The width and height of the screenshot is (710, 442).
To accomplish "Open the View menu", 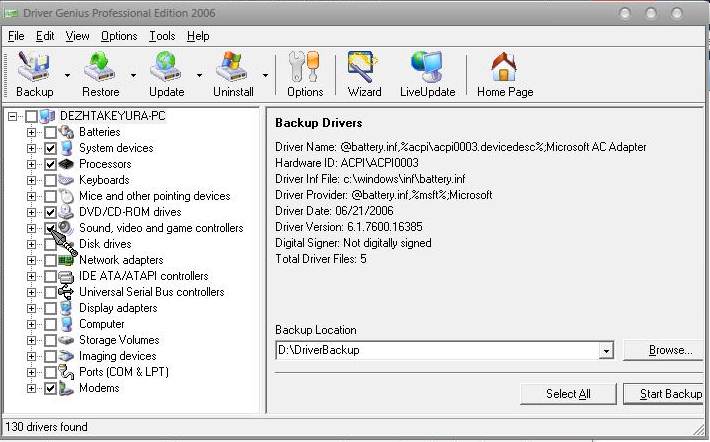I will (77, 36).
